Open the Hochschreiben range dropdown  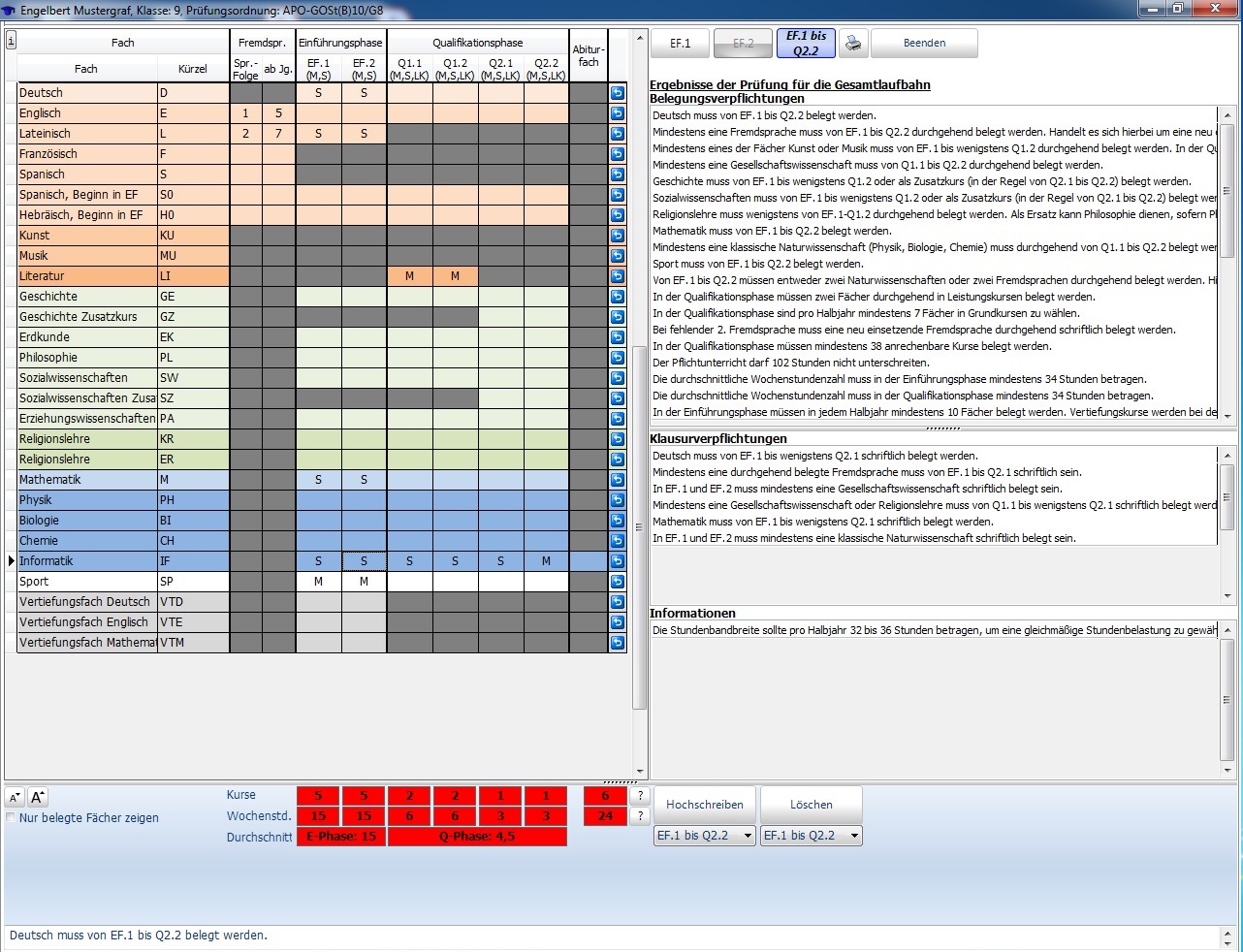pos(705,836)
